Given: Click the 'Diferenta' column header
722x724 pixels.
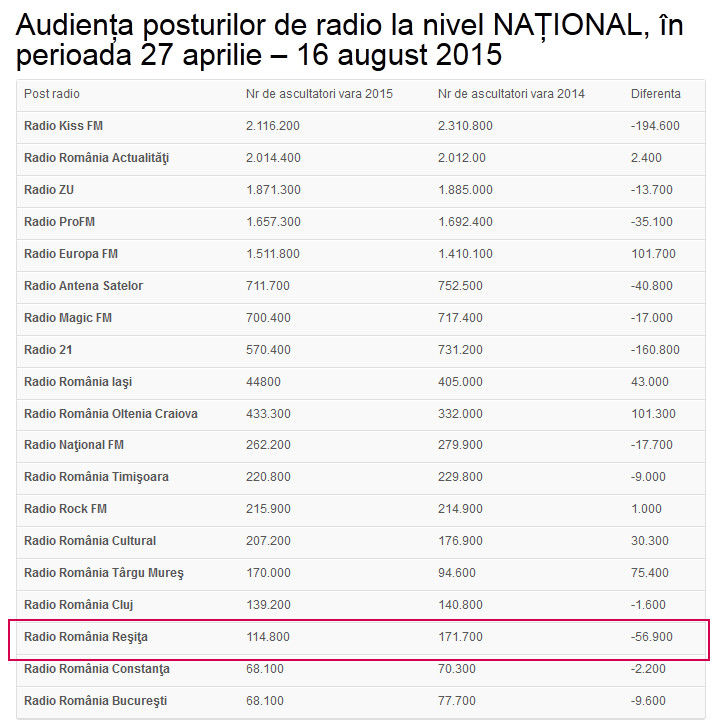Looking at the screenshot, I should click(x=655, y=94).
